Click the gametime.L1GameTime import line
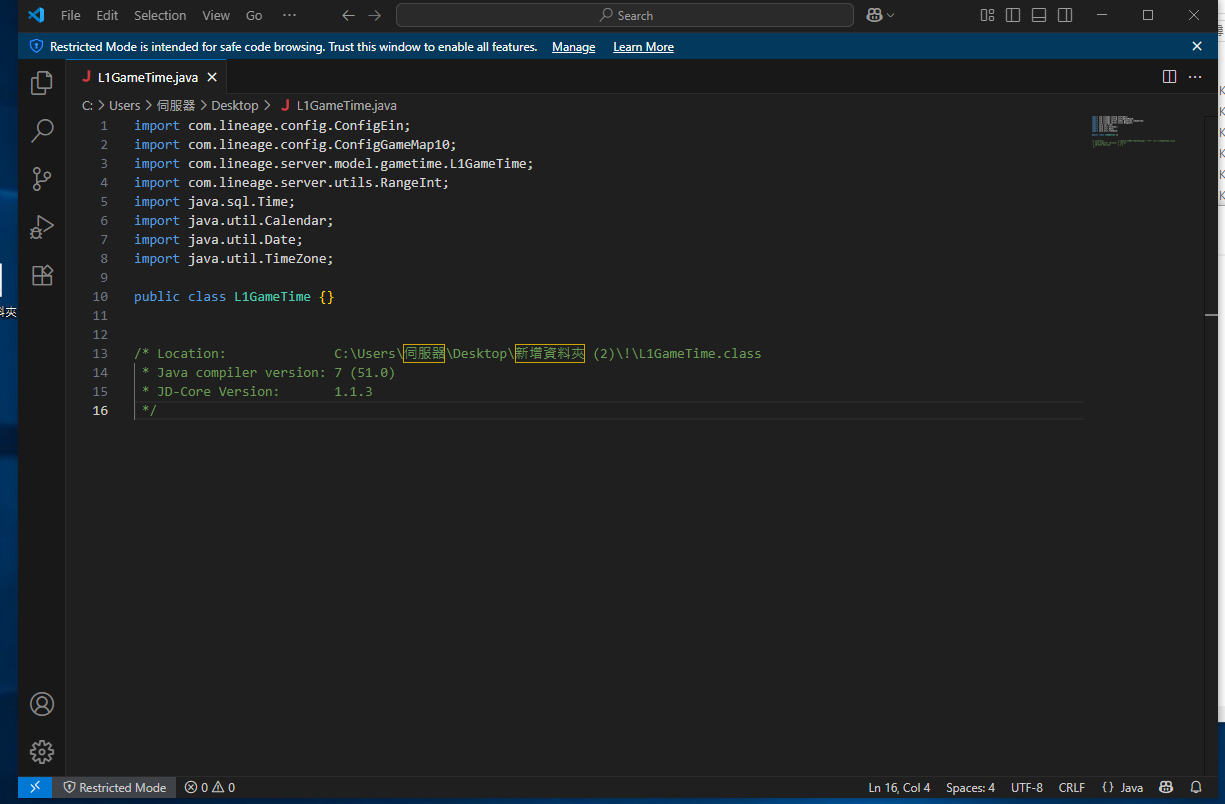Screen dimensions: 1225x804 (334, 164)
